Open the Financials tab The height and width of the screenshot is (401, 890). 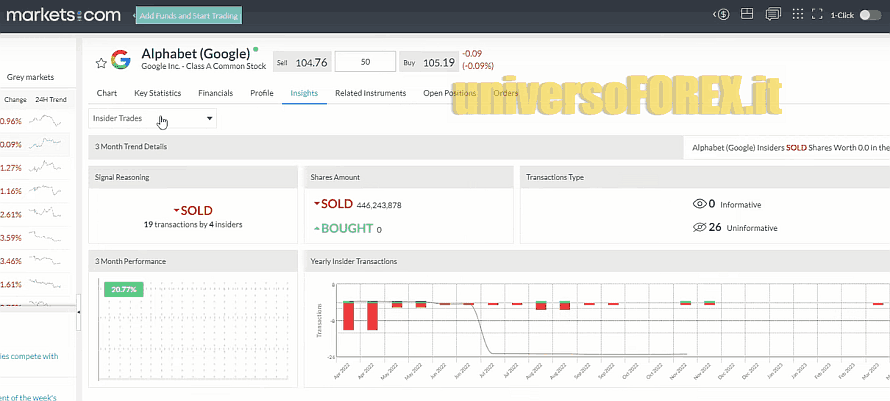pos(215,93)
